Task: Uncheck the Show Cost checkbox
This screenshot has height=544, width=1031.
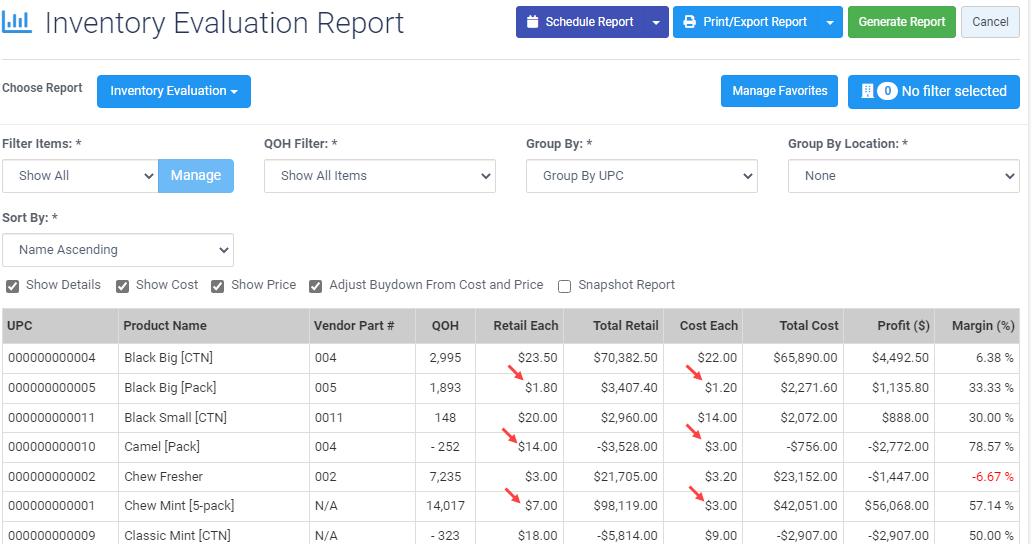Action: (122, 286)
